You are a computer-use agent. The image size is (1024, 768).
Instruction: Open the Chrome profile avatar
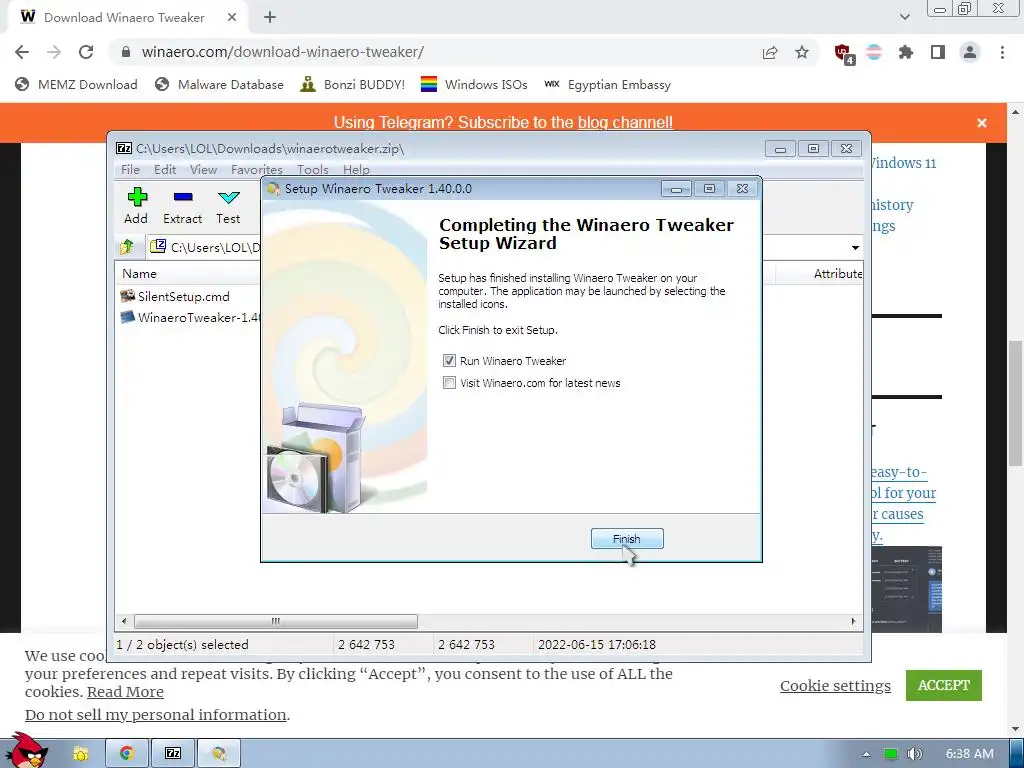click(970, 52)
